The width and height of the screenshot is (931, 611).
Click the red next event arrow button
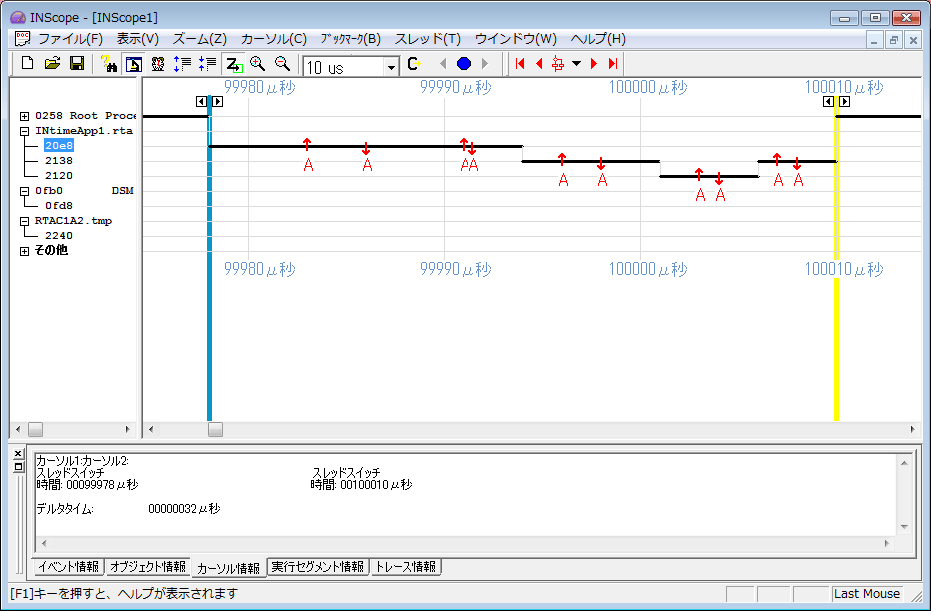point(592,63)
